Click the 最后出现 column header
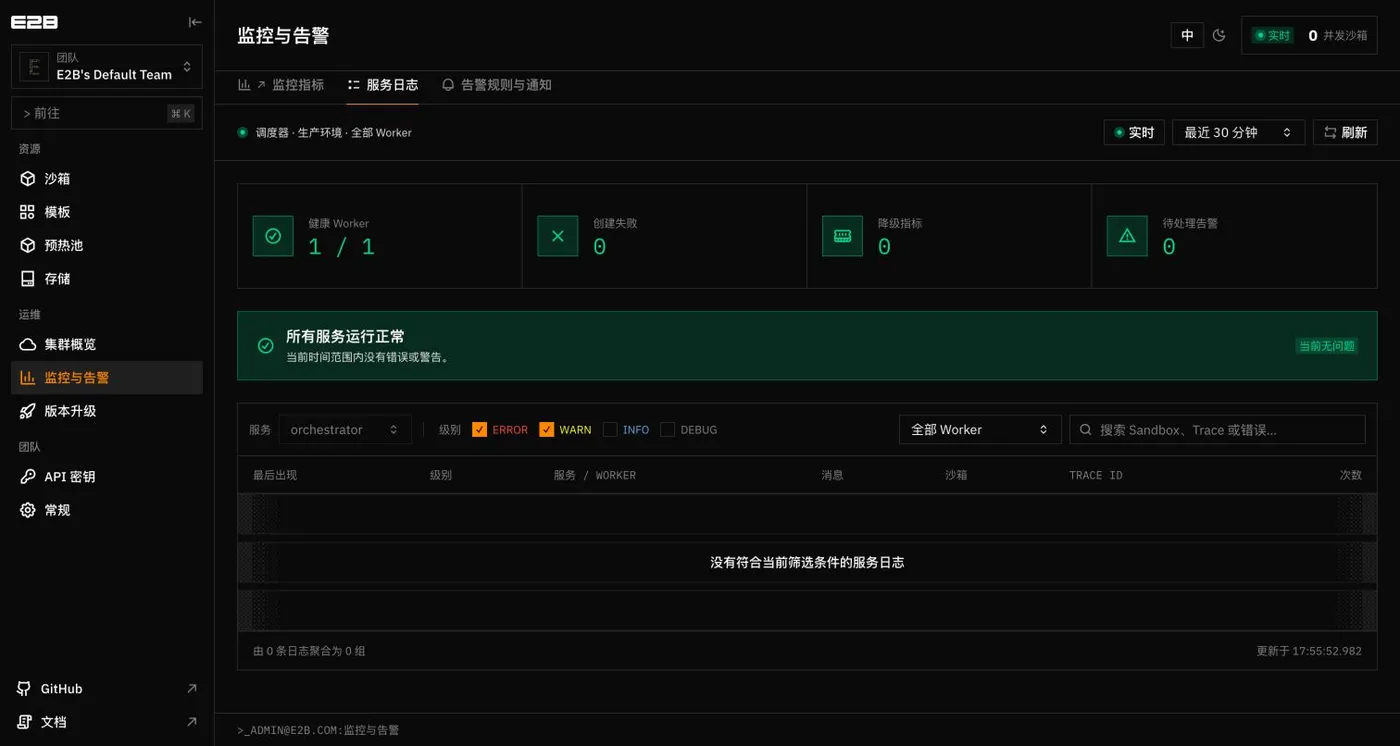The image size is (1400, 746). point(275,475)
